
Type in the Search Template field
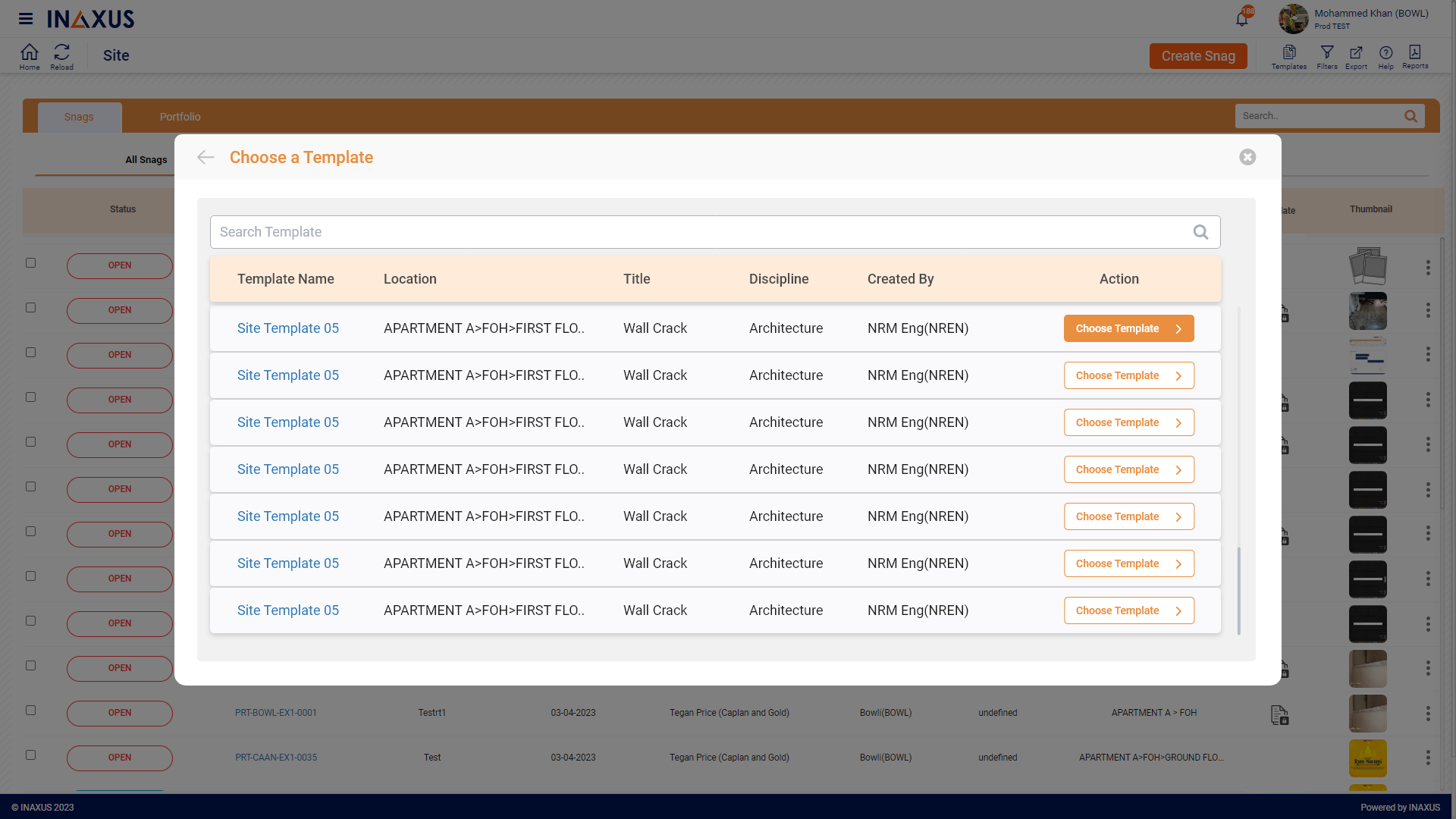(698, 232)
